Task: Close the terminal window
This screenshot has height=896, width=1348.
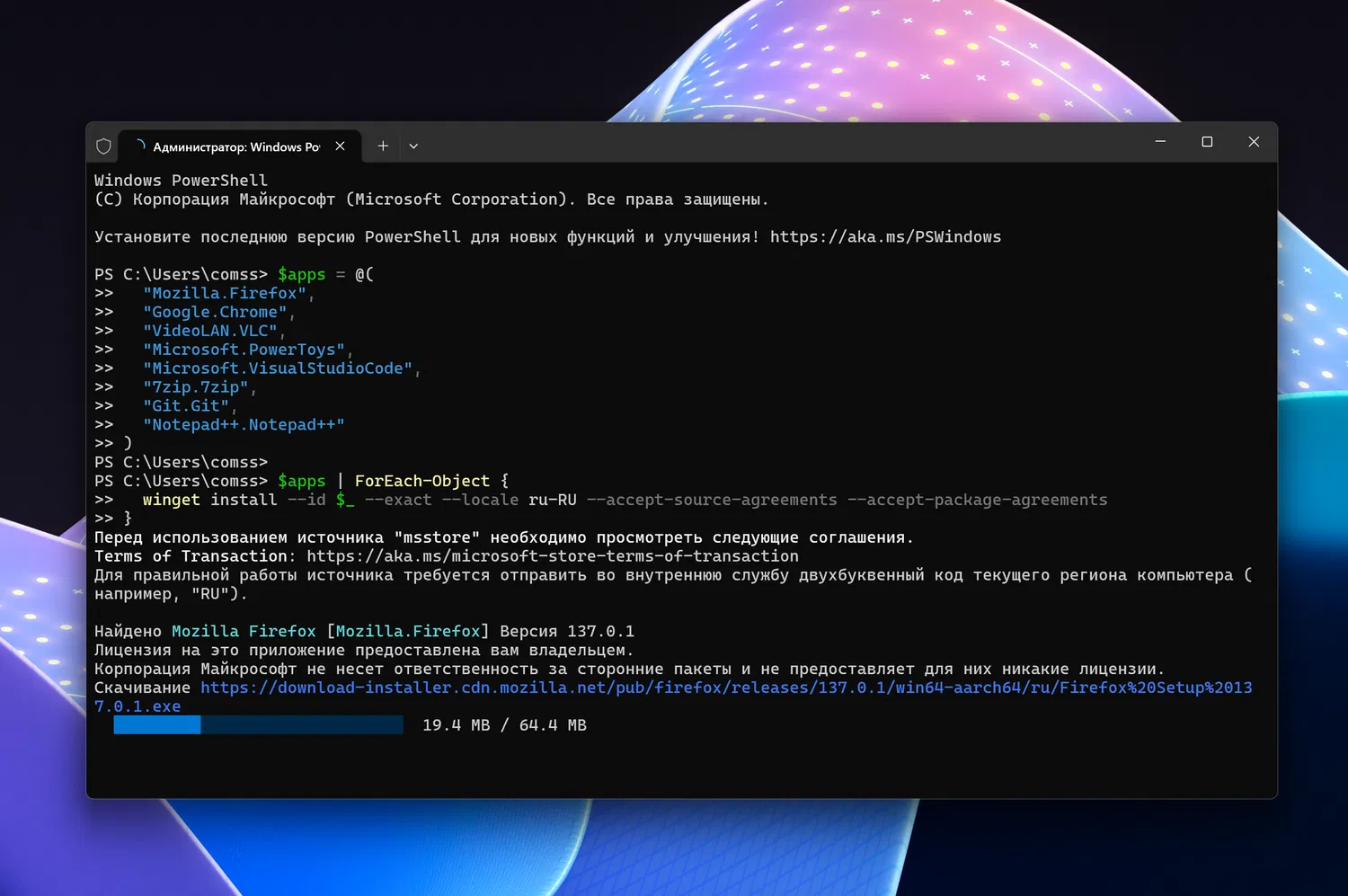Action: [x=1254, y=142]
